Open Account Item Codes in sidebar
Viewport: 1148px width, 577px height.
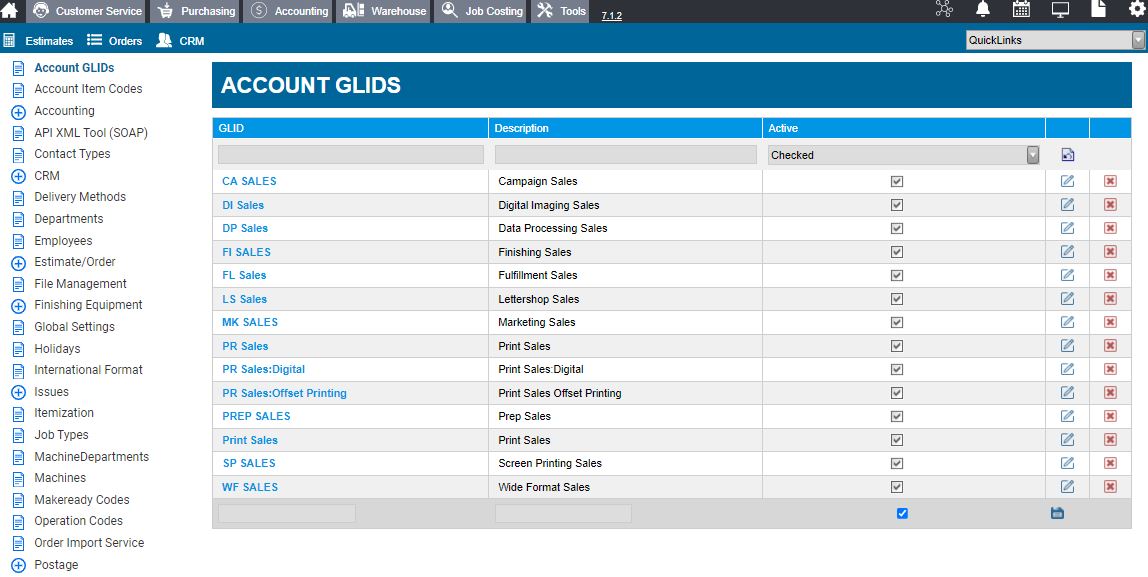88,89
